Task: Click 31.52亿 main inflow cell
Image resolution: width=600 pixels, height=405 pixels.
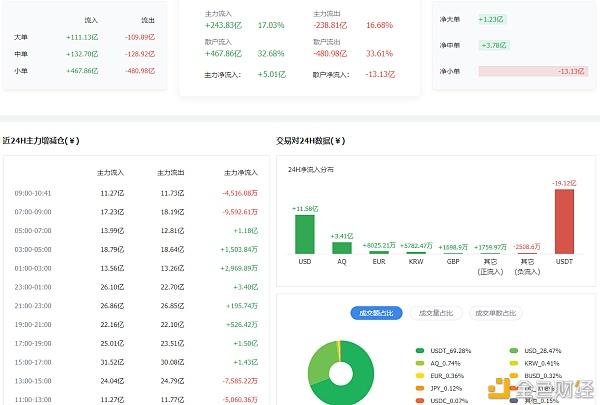Action: 112,362
